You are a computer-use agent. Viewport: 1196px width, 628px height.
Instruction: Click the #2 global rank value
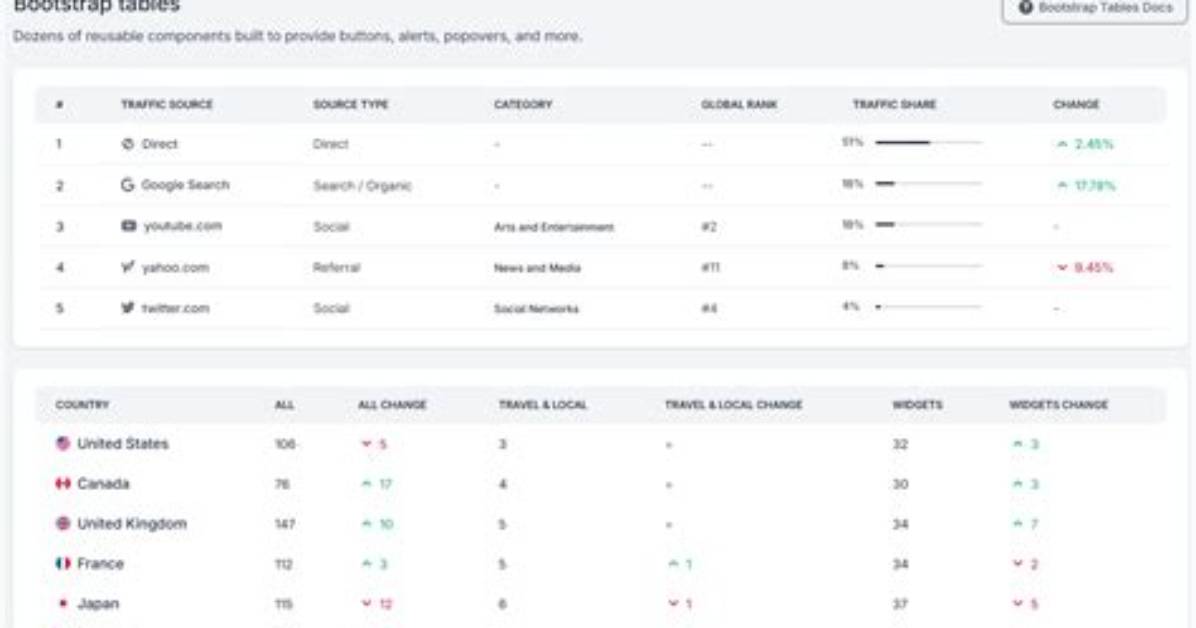[x=709, y=227]
